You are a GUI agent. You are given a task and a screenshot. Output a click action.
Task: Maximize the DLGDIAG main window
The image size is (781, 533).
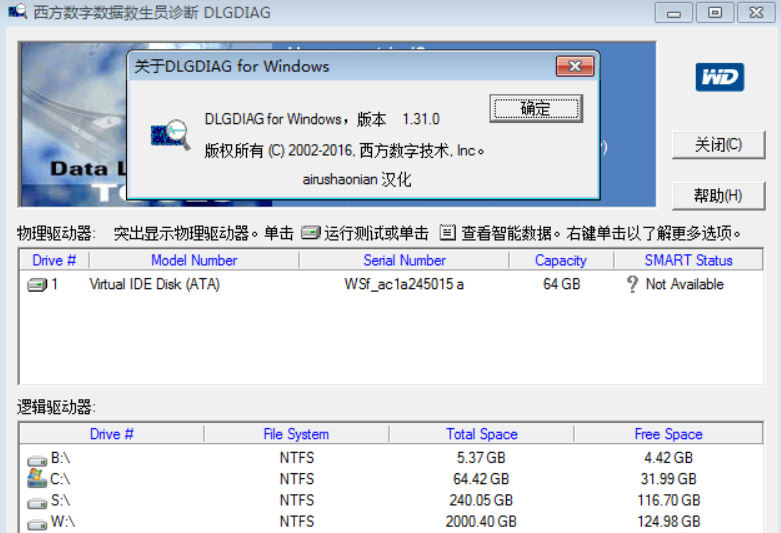[715, 12]
